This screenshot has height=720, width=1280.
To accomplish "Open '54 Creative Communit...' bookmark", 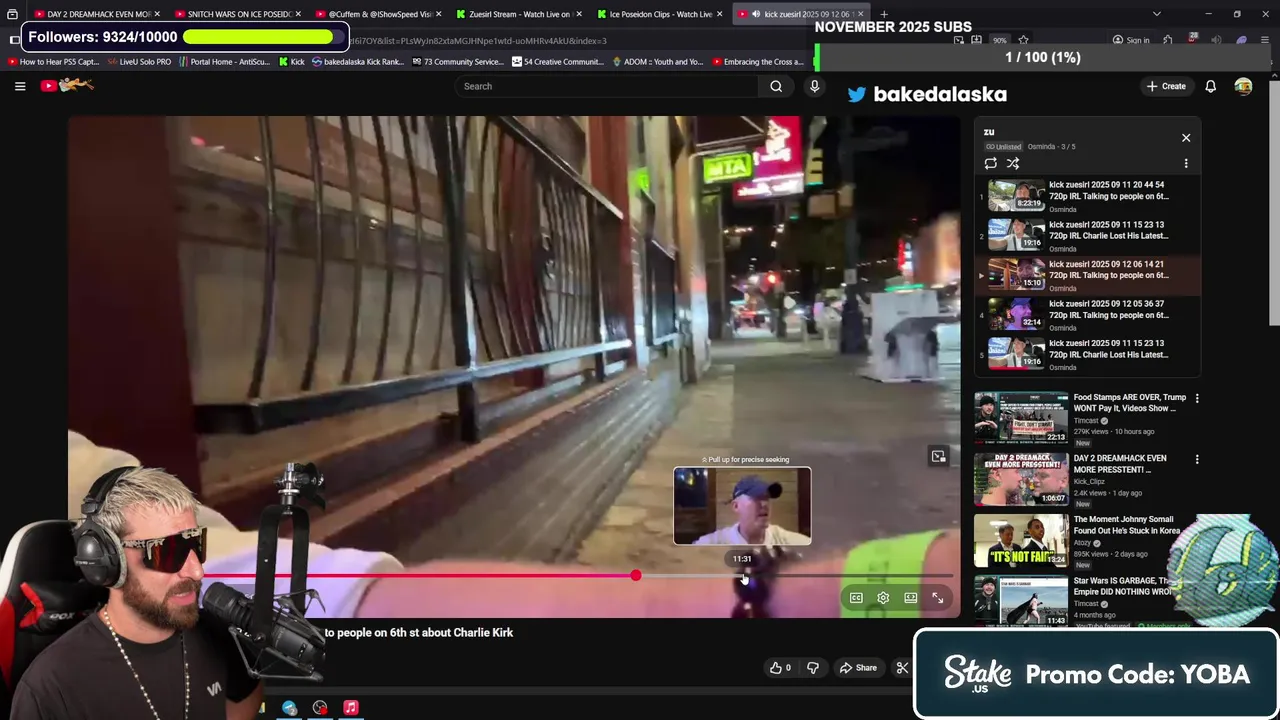I will click(x=557, y=62).
